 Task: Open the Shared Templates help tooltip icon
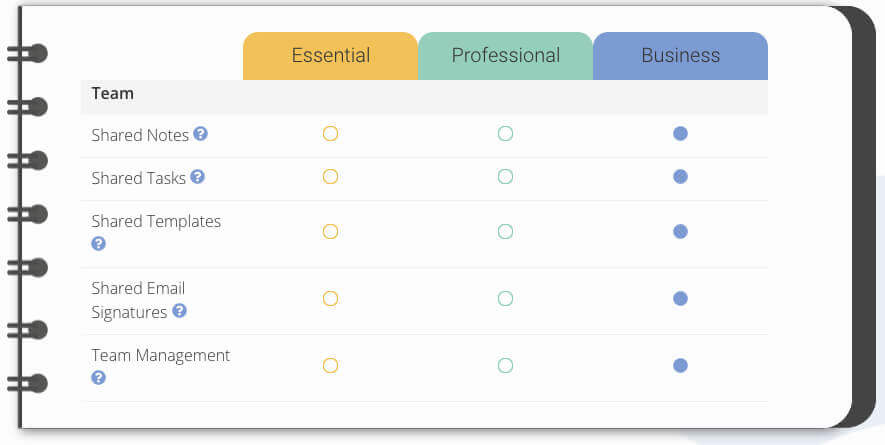click(99, 244)
